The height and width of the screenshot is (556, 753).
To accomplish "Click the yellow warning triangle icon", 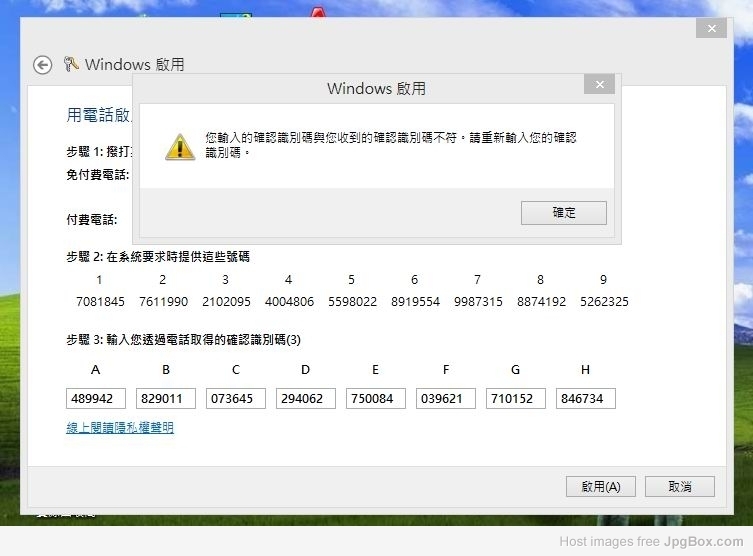I will 180,146.
